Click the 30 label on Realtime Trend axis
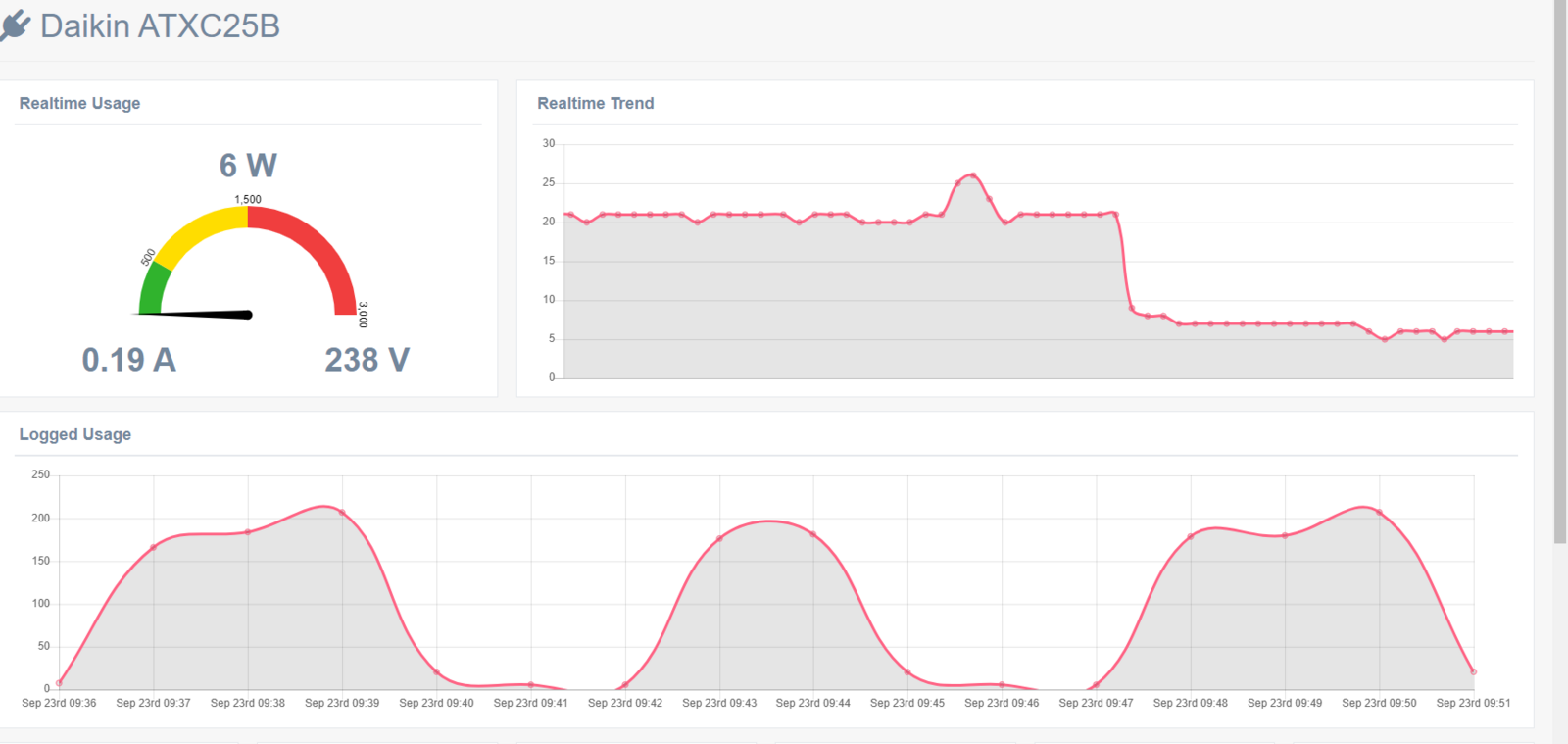Screen dimensions: 1568x744 point(549,143)
